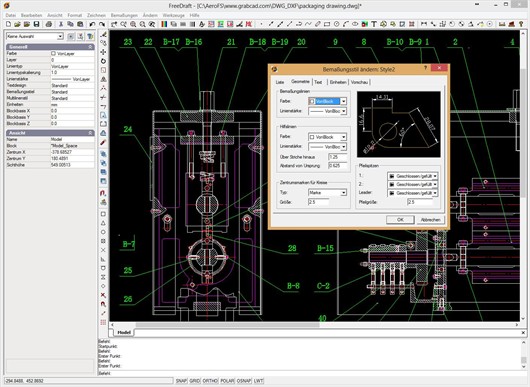The image size is (530, 387).
Task: Toggle SNAP in the status bar
Action: click(181, 381)
